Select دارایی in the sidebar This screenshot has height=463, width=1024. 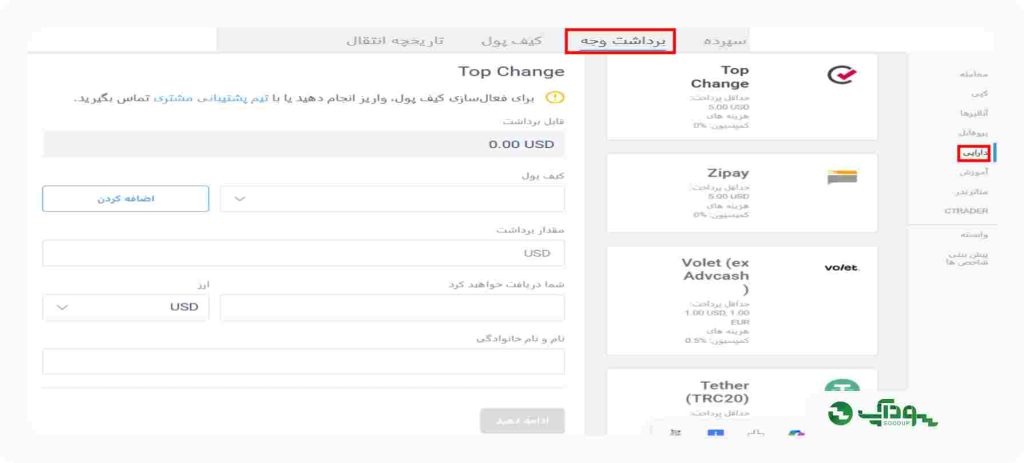tap(975, 153)
